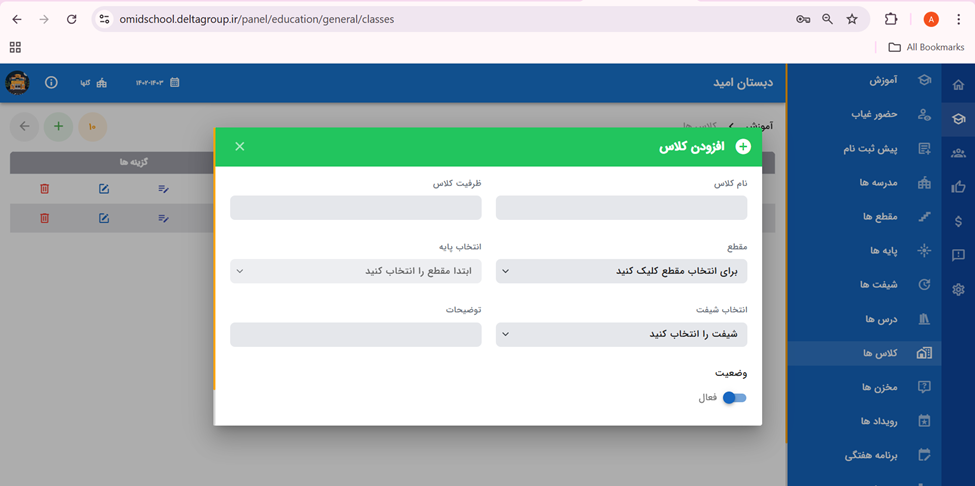The height and width of the screenshot is (486, 975).
Task: Open the Chrome profile avatar A
Action: 931,19
